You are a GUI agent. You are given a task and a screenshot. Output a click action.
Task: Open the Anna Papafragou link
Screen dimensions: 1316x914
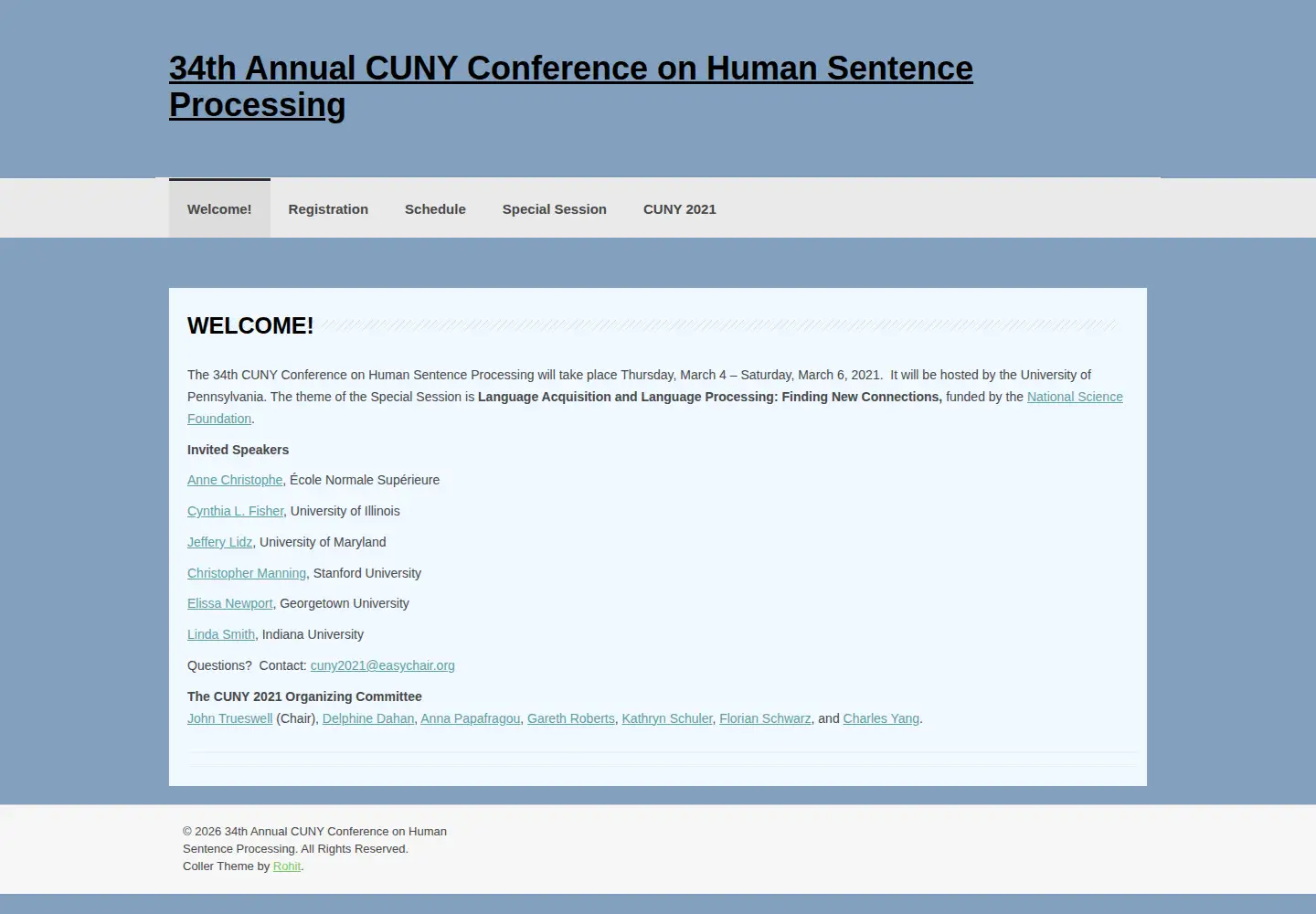point(471,718)
